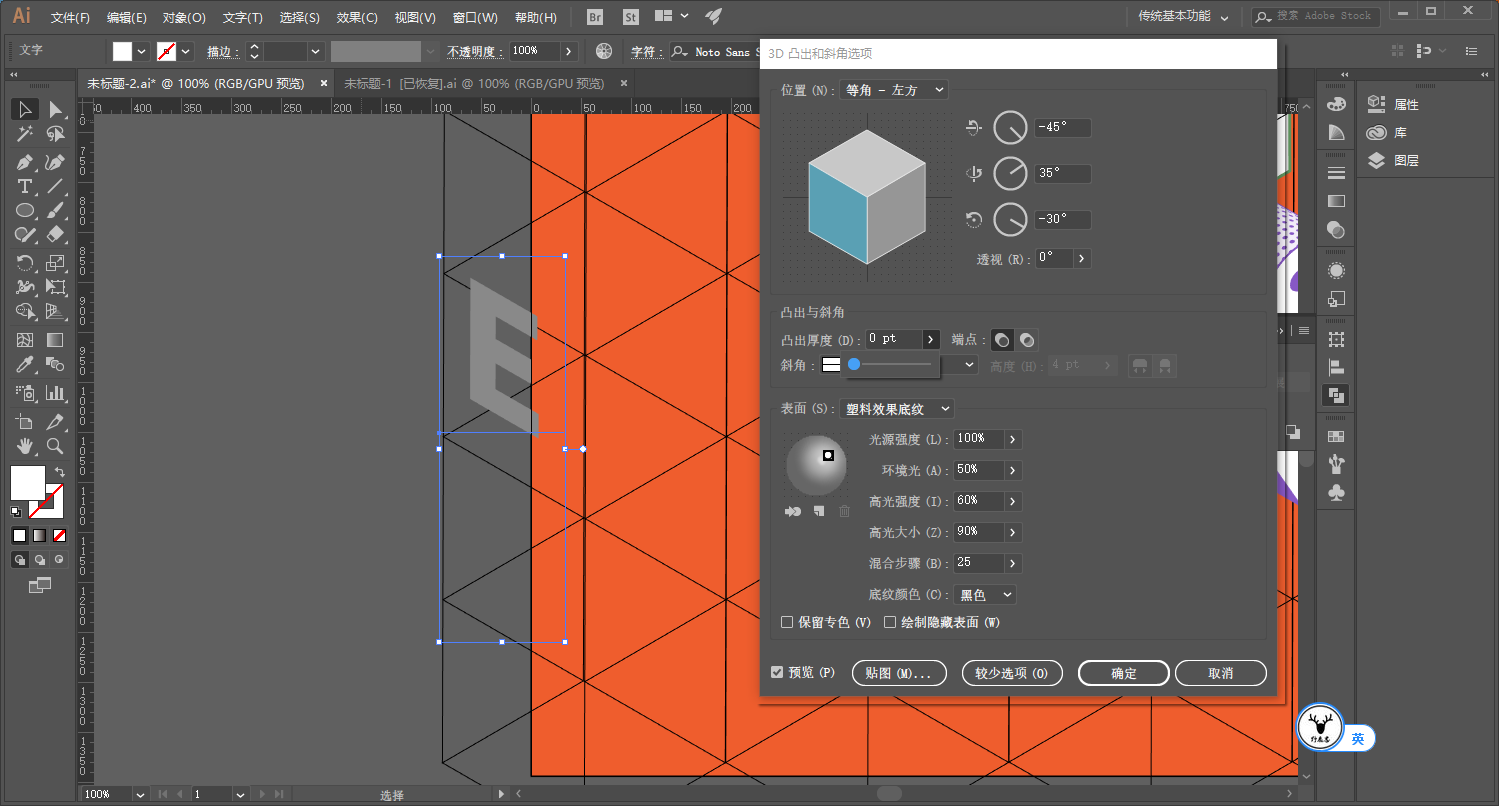This screenshot has width=1499, height=806.
Task: Select the Direct Selection tool
Action: 55,109
